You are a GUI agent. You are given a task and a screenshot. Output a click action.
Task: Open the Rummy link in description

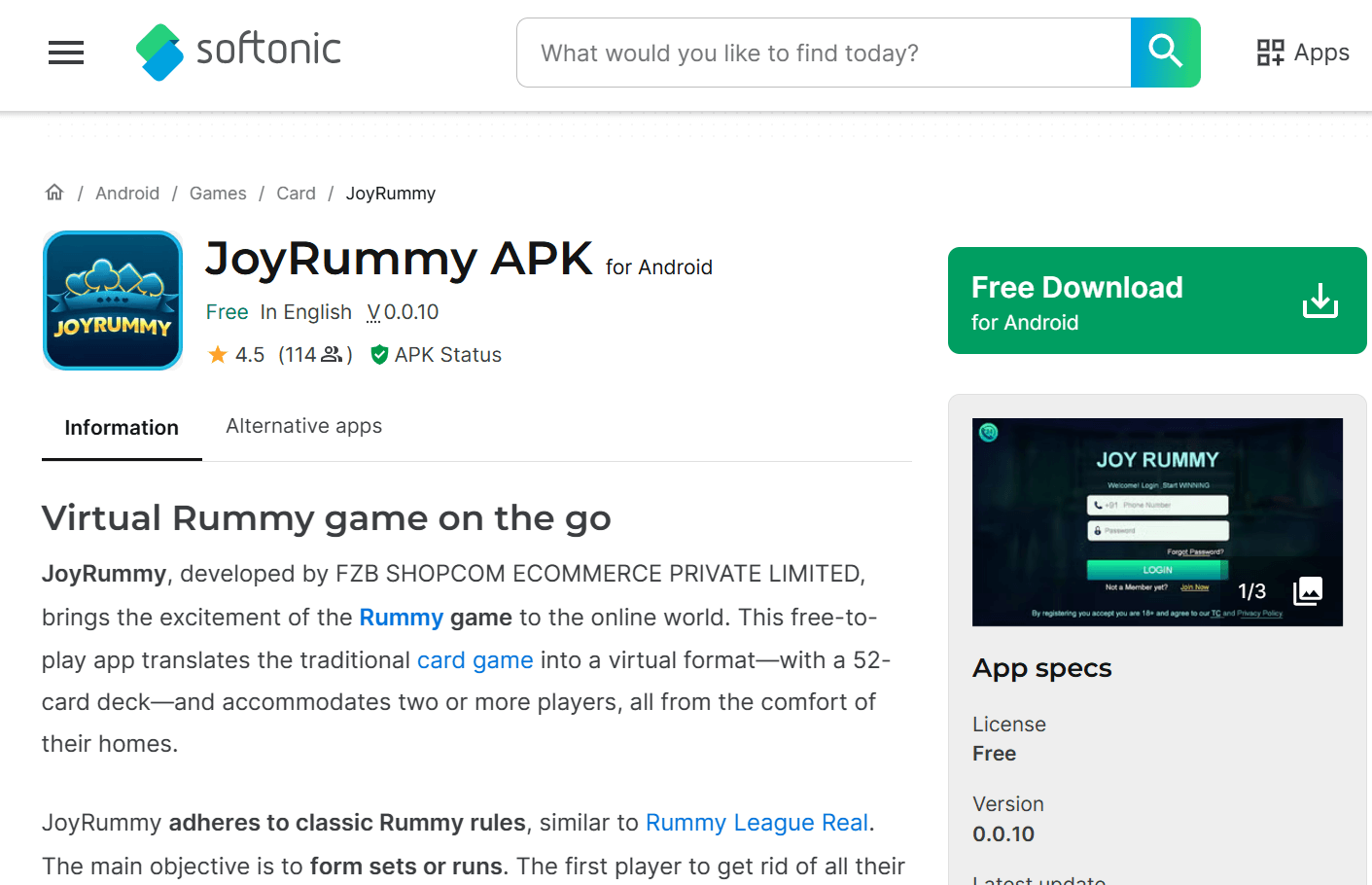(402, 618)
